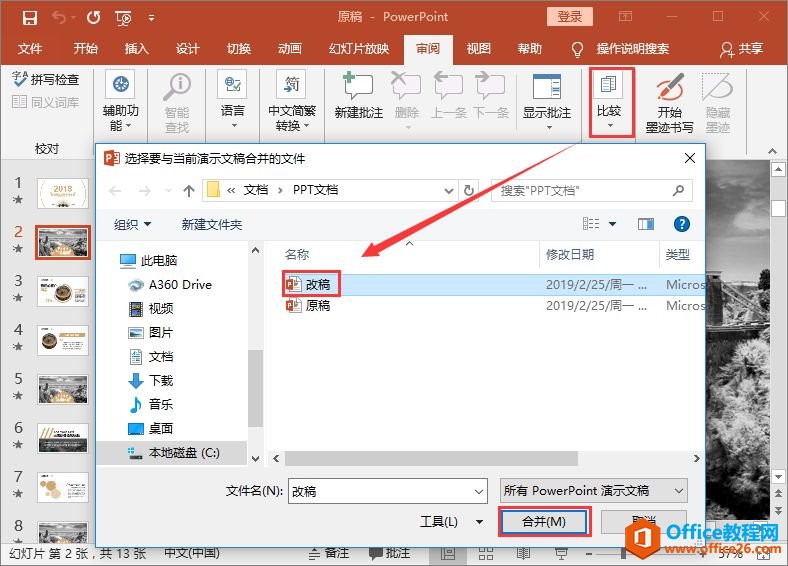
Task: Switch to the 帮助 ribbon tab
Action: pos(530,49)
